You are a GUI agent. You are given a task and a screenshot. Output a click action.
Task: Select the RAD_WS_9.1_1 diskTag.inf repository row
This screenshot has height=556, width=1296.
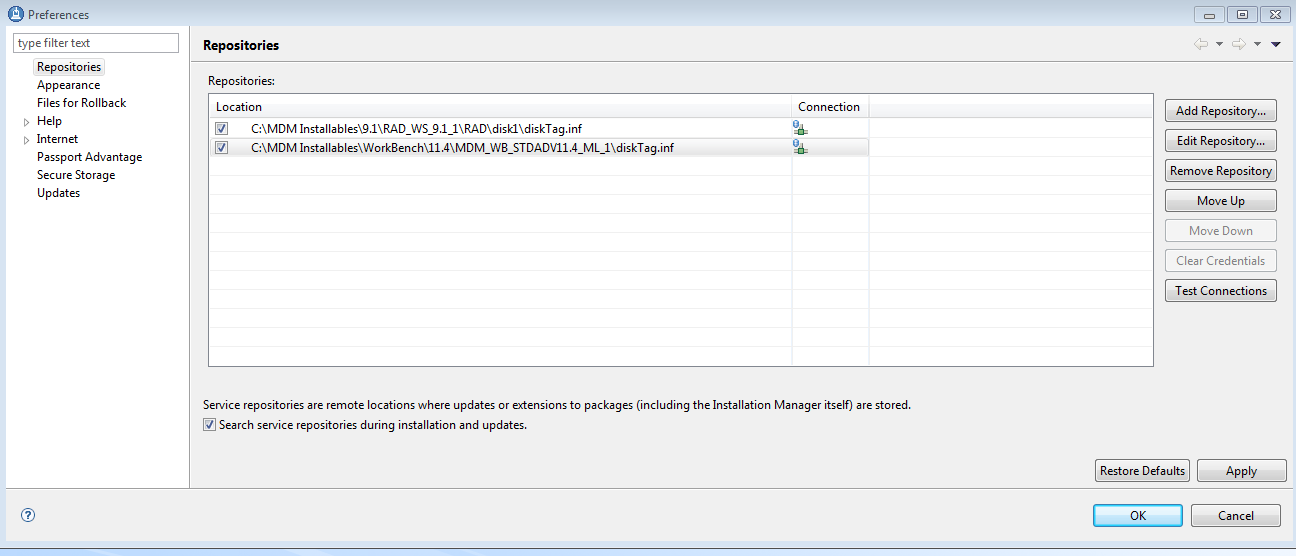[x=538, y=128]
